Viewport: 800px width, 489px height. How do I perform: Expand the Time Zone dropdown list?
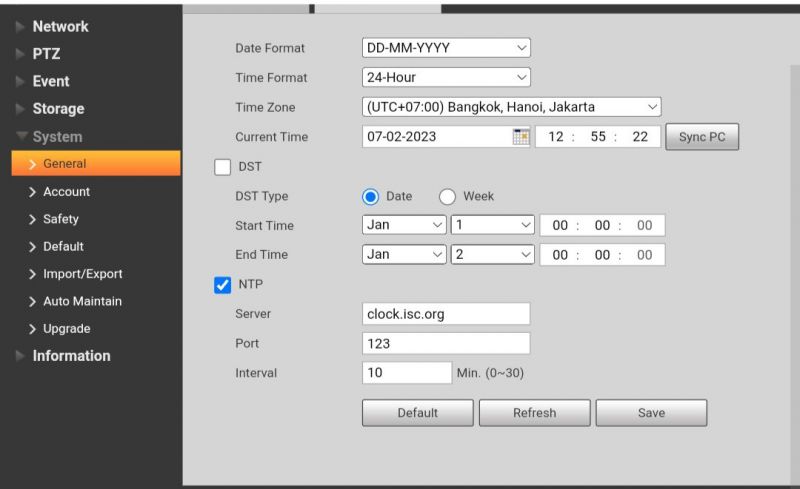(511, 106)
